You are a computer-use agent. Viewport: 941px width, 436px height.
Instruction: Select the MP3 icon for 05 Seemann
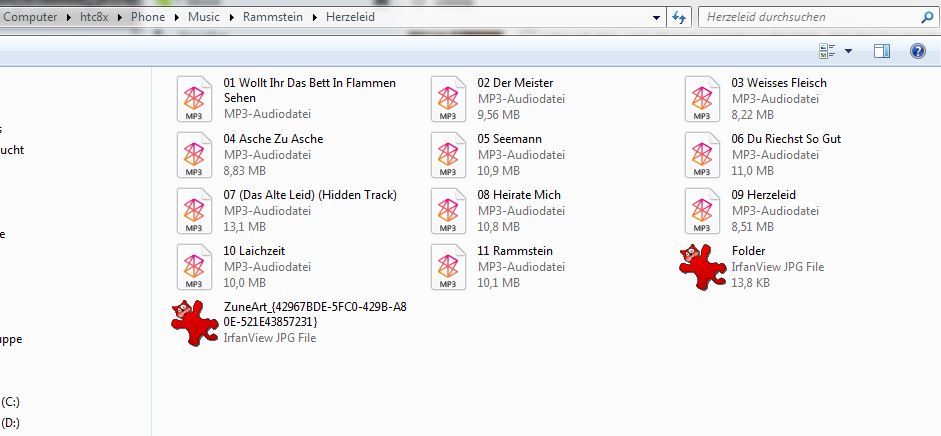tap(448, 155)
